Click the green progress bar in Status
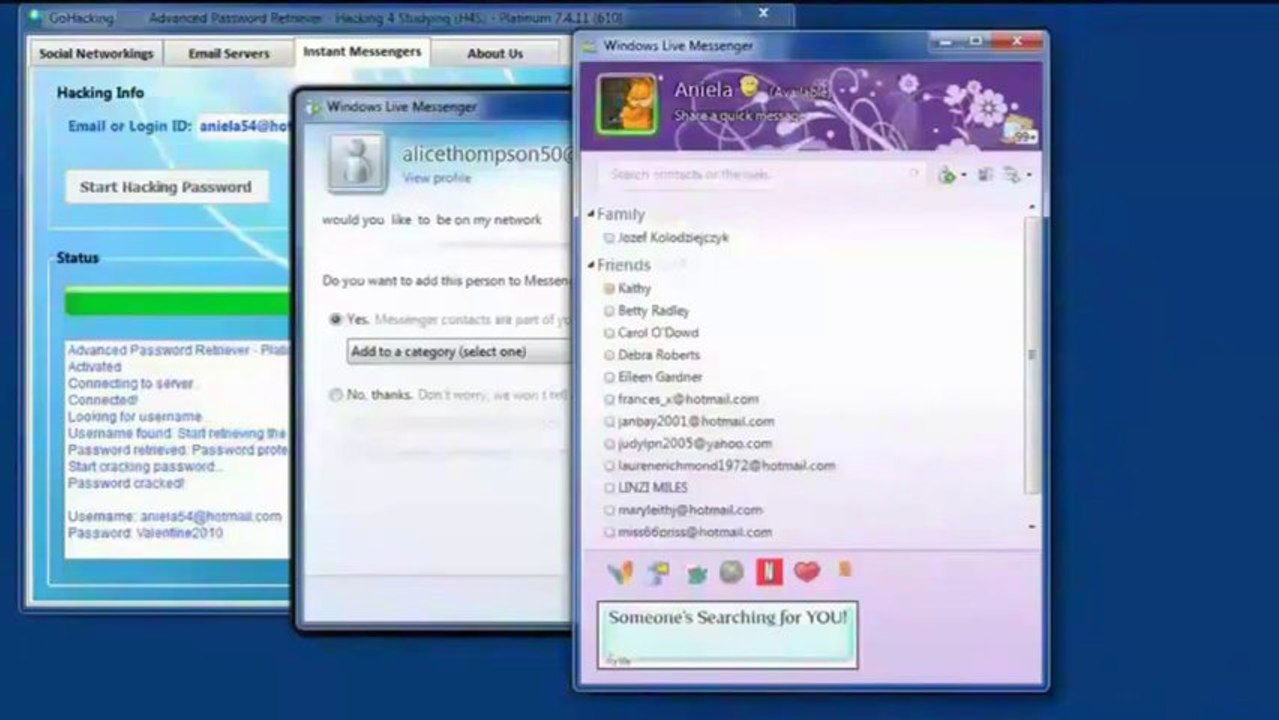Screen dimensions: 1279x720 [x=177, y=302]
